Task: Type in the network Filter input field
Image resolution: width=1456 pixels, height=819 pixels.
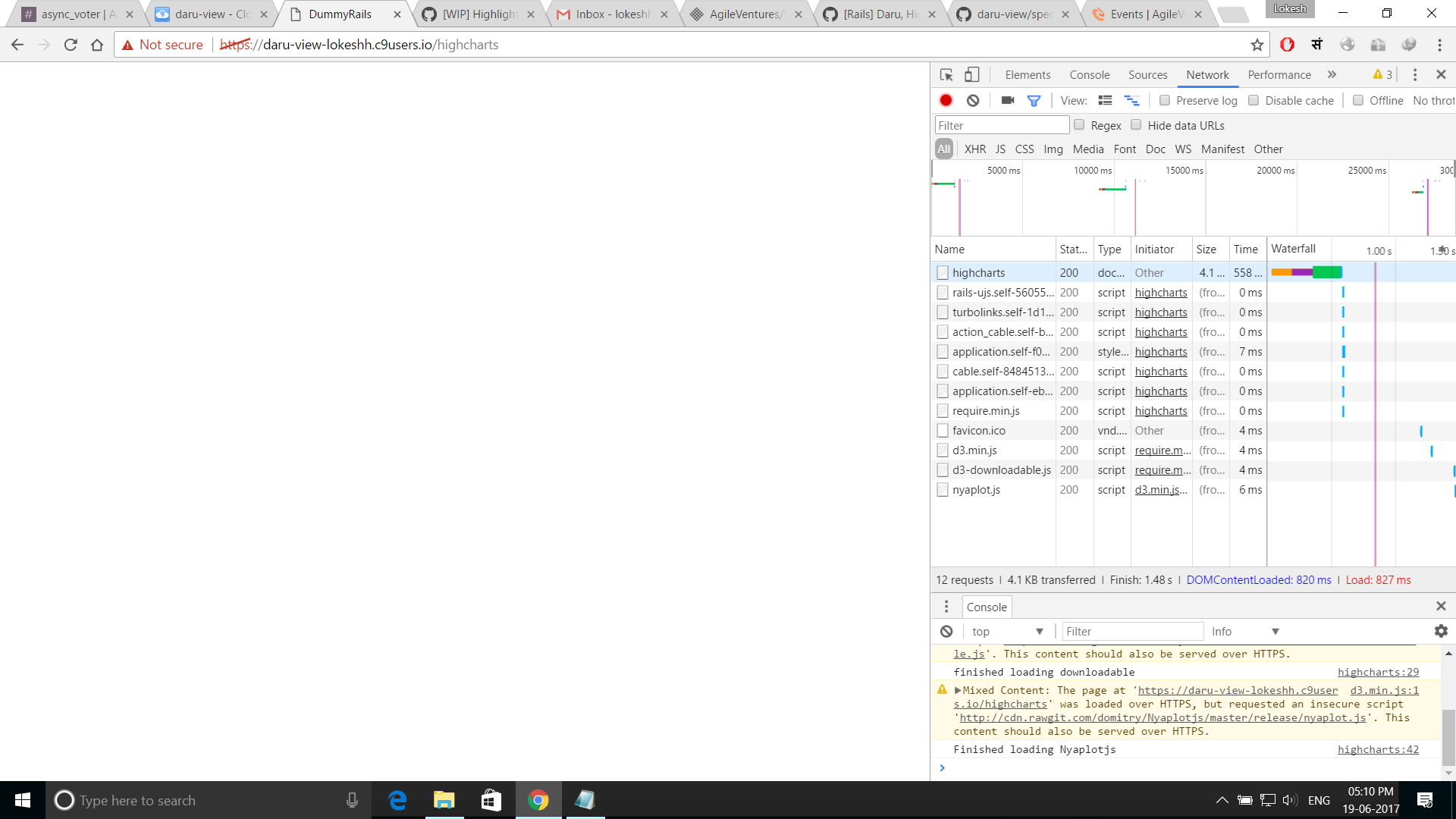Action: [1001, 124]
